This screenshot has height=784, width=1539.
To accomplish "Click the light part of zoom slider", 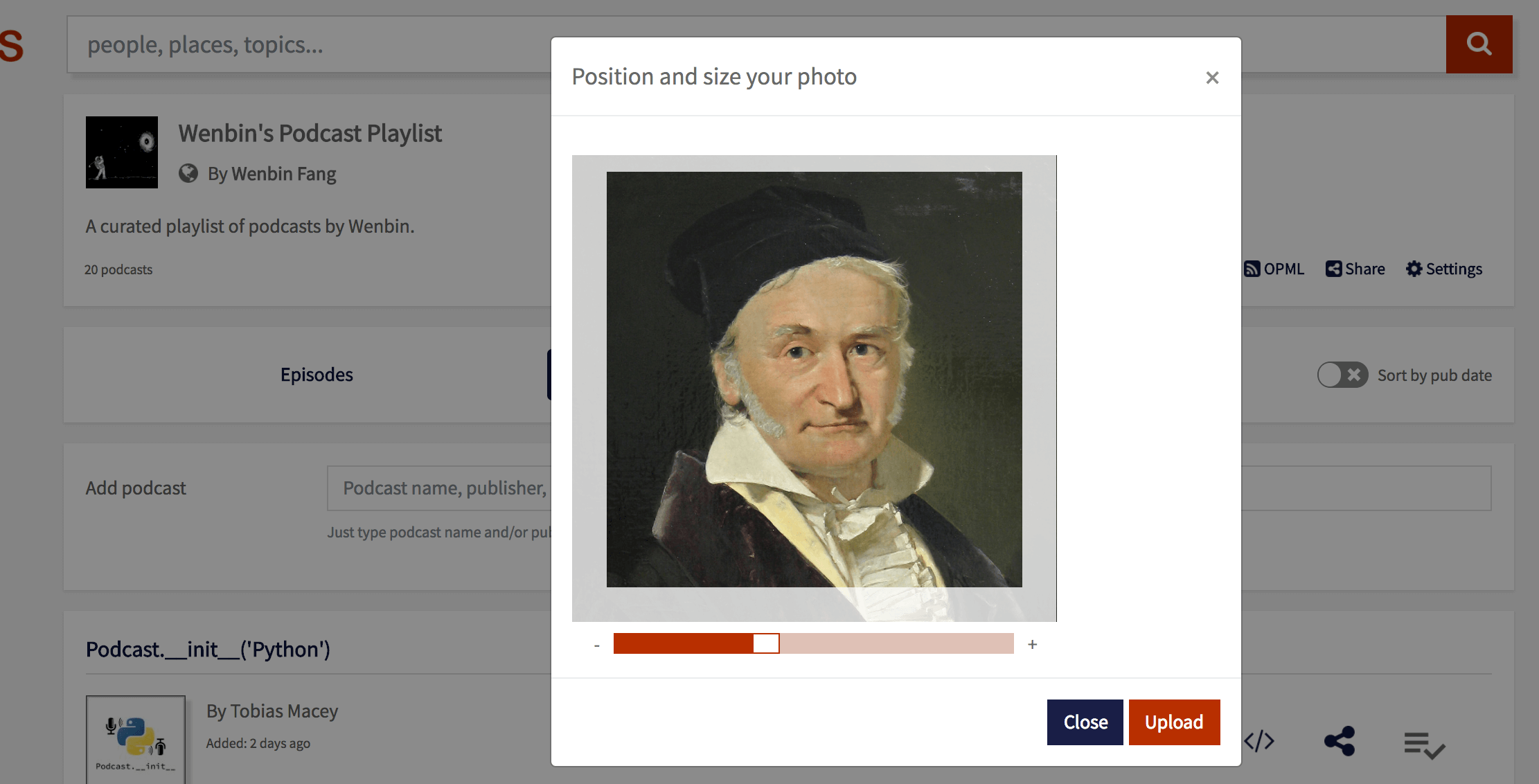I will click(896, 643).
